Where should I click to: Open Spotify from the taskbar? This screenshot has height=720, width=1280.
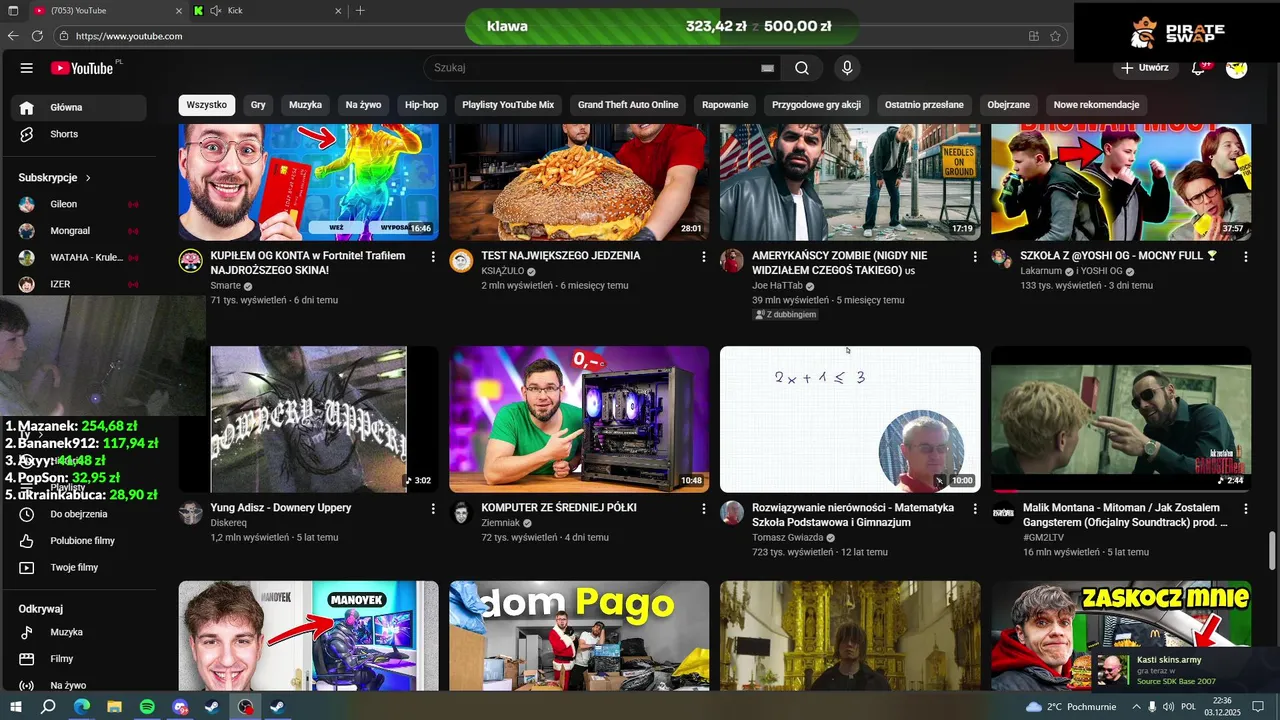click(x=147, y=707)
